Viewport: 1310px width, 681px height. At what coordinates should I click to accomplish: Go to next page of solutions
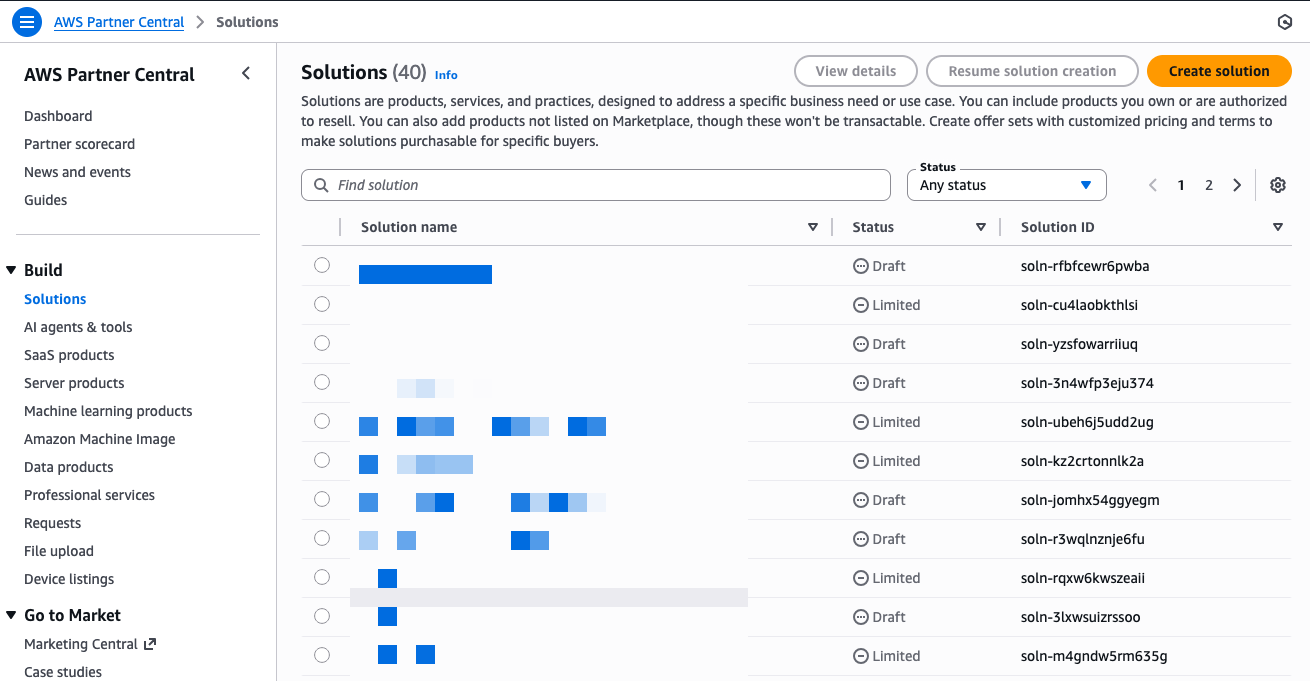point(1237,185)
